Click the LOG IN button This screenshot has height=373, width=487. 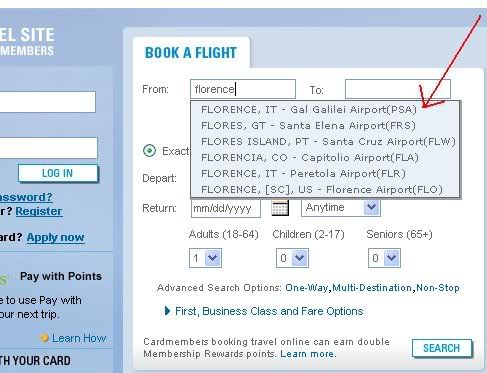click(58, 173)
